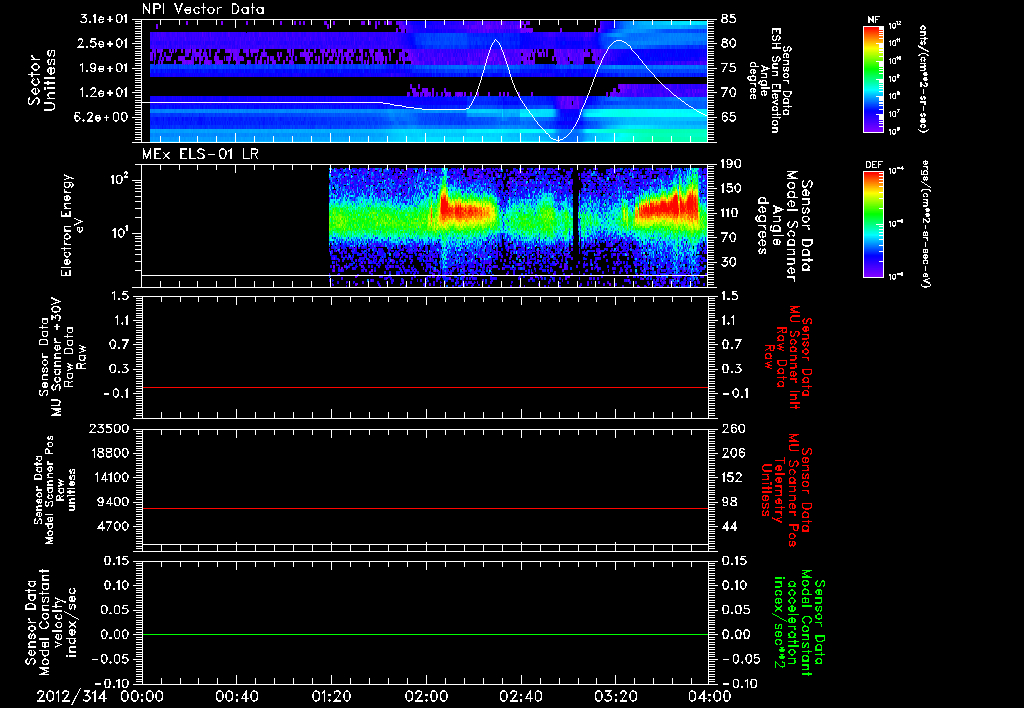1024x708 pixels.
Task: Click the 1.9e+01 sector tick value
Action: (104, 68)
